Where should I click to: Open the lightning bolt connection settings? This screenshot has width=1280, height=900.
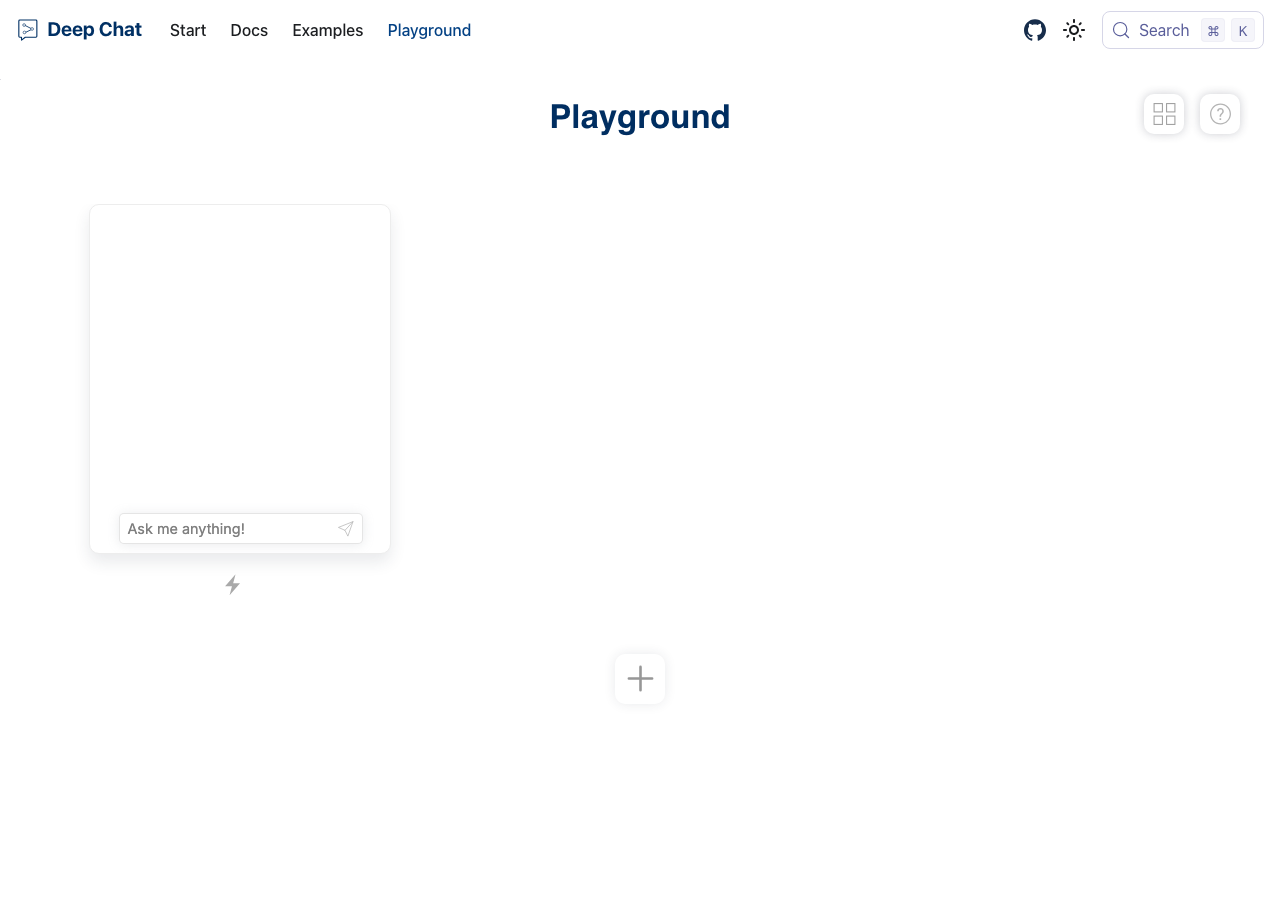pyautogui.click(x=232, y=585)
